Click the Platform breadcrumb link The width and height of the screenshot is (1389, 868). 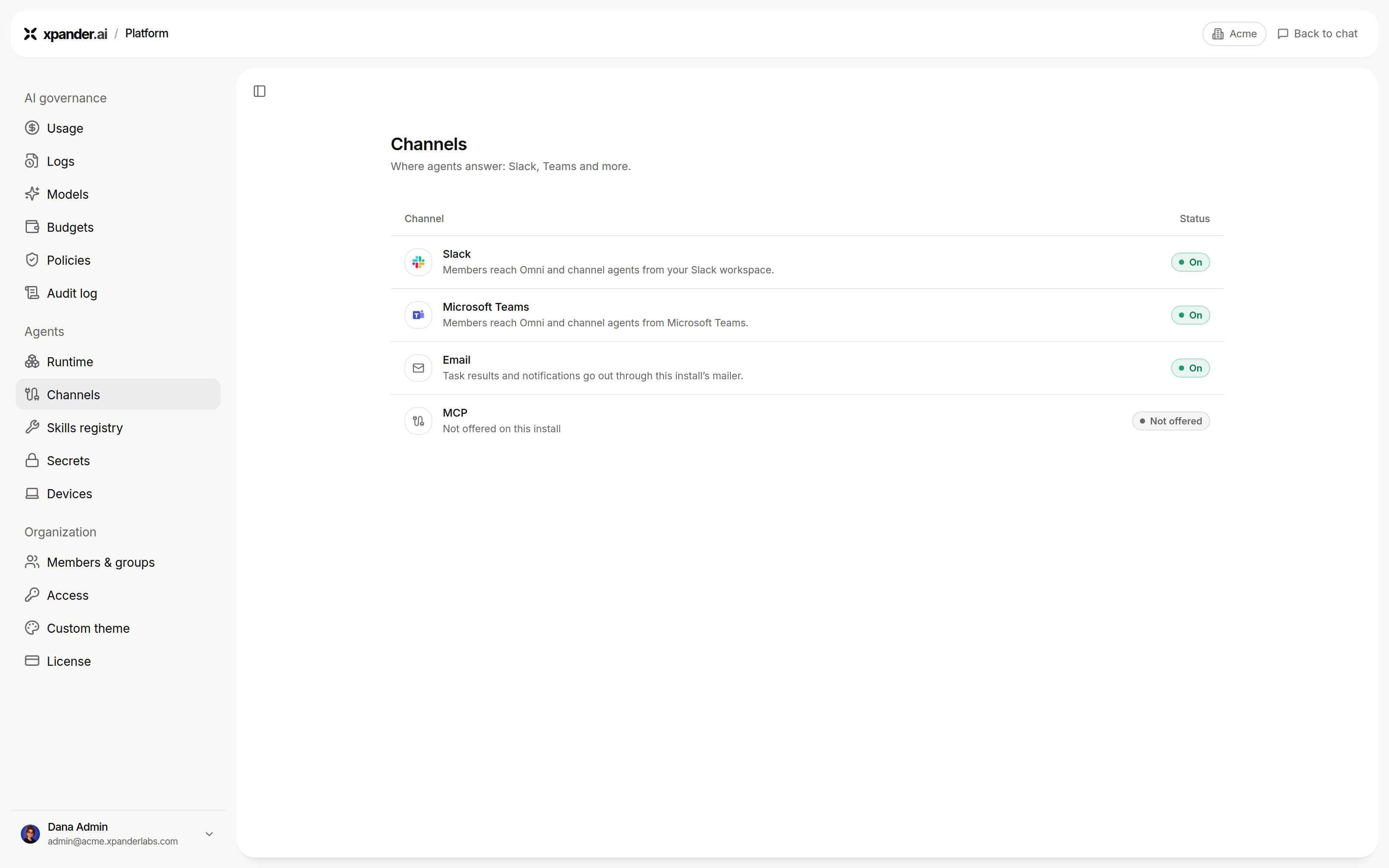147,33
